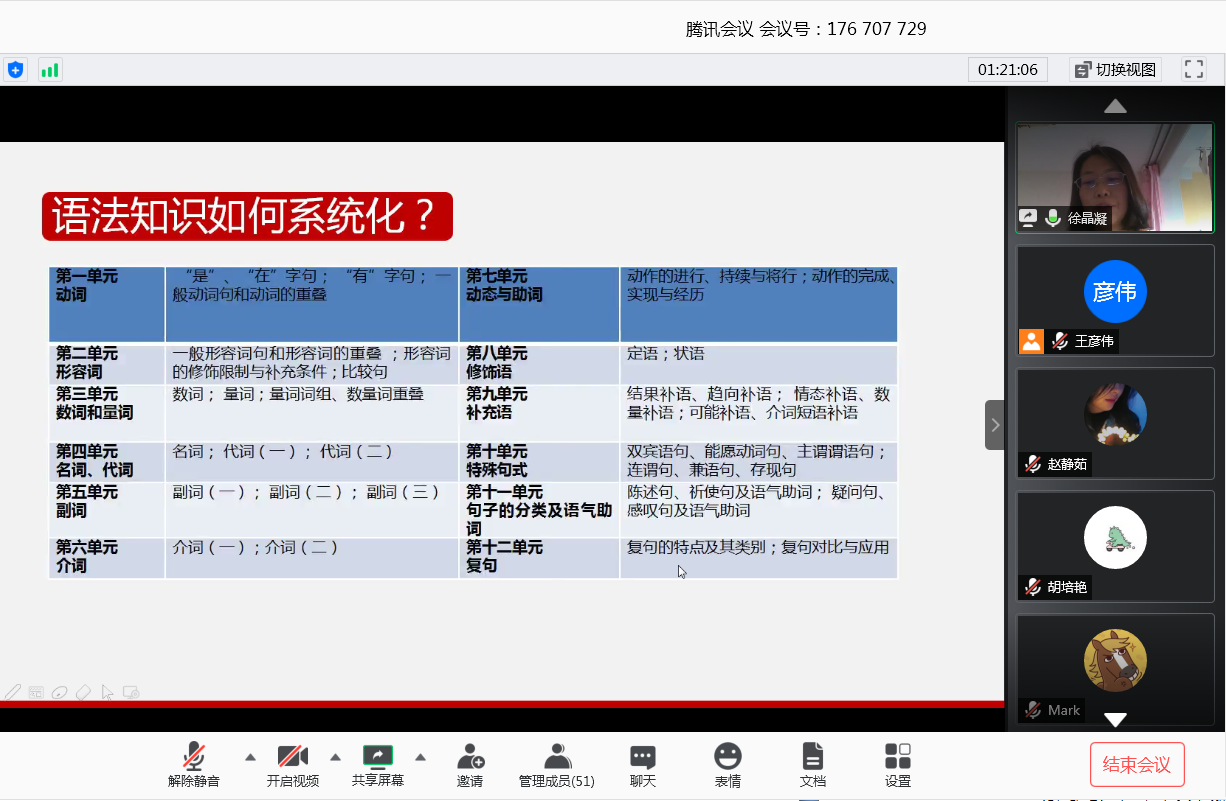Select 徐晶凝's video thumbnail
The image size is (1226, 801).
(x=1114, y=177)
